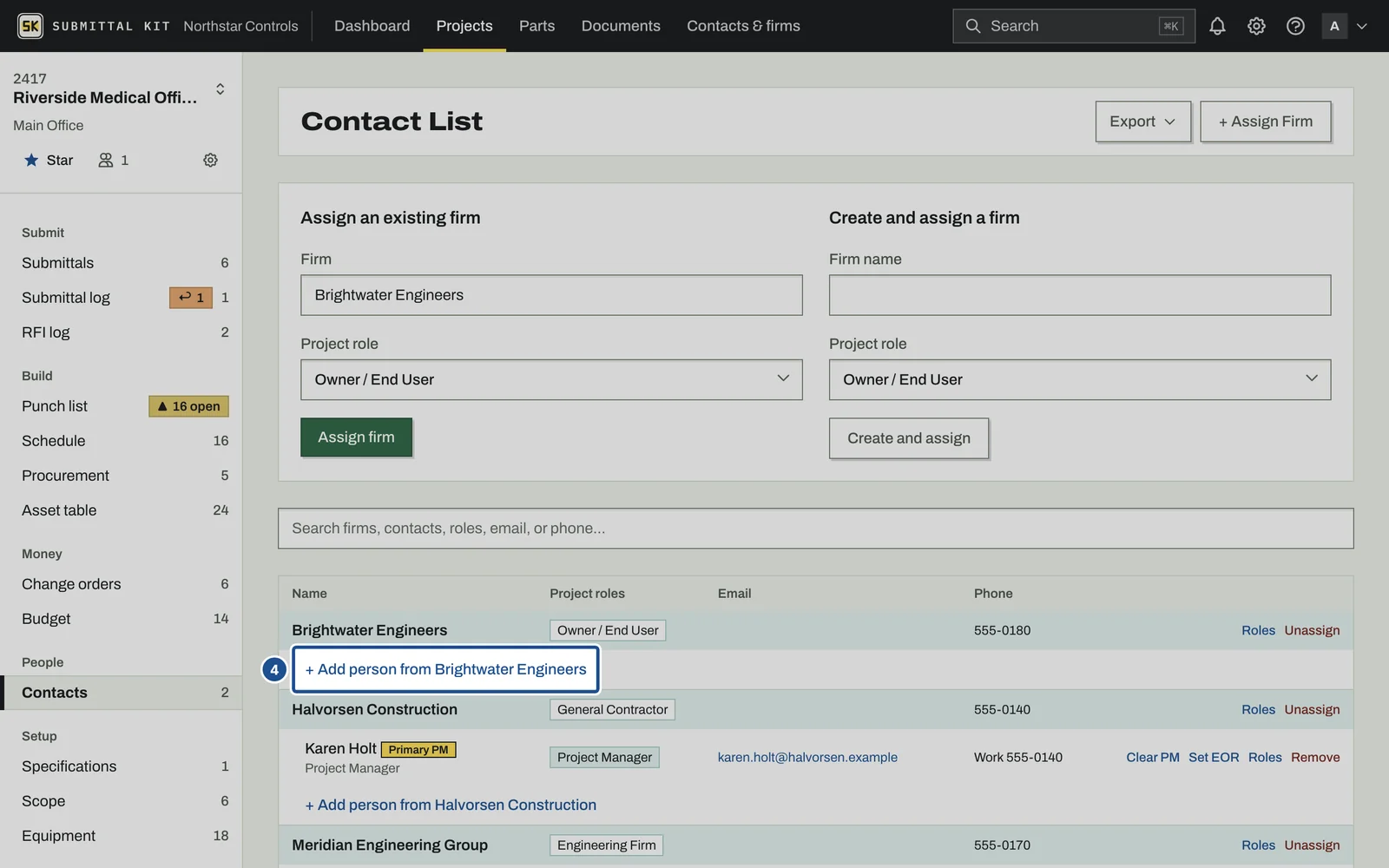Screen dimensions: 1389x868
Task: Open the settings gear in top bar
Action: click(x=1256, y=26)
